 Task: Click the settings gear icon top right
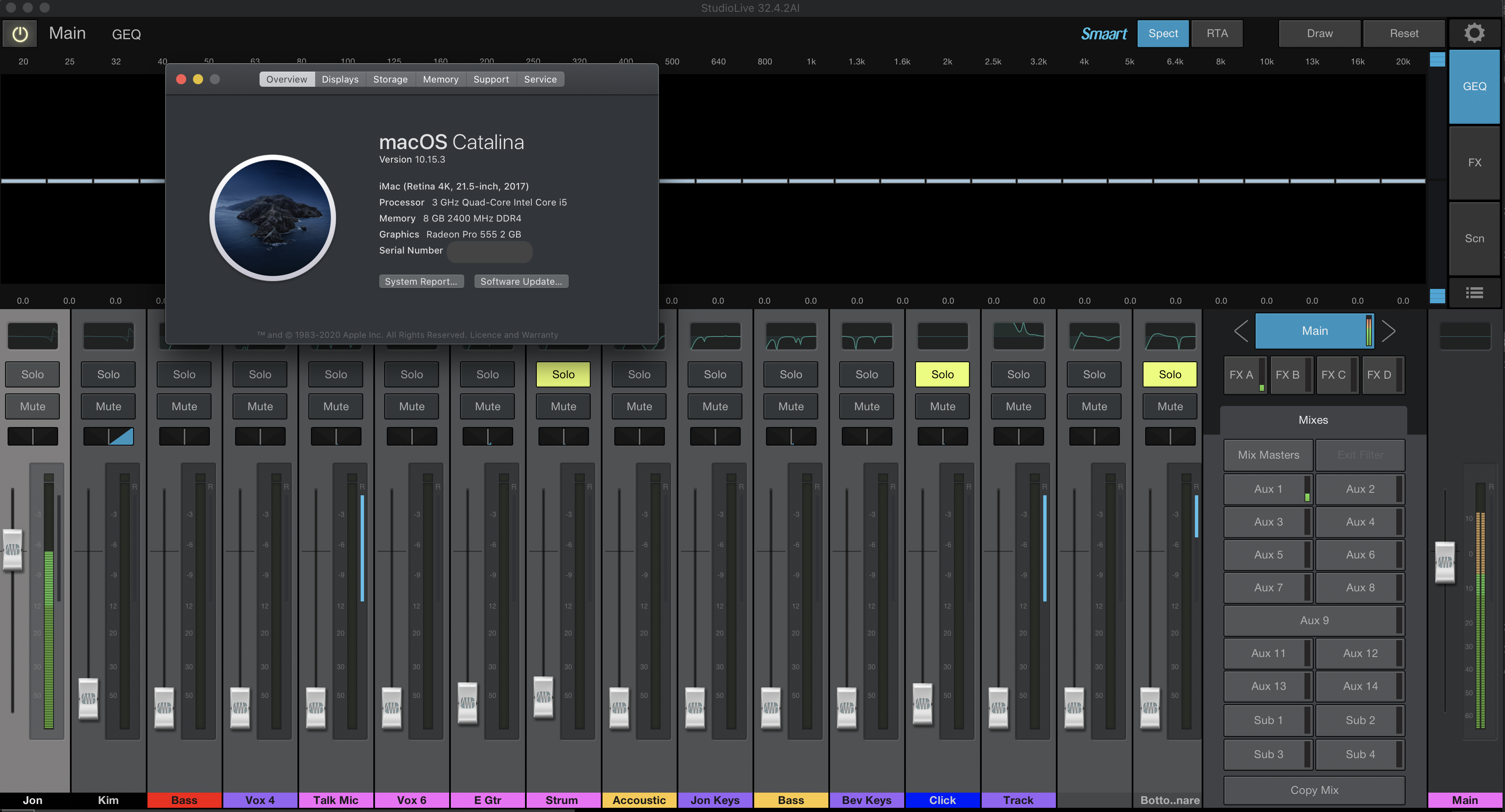click(x=1476, y=33)
